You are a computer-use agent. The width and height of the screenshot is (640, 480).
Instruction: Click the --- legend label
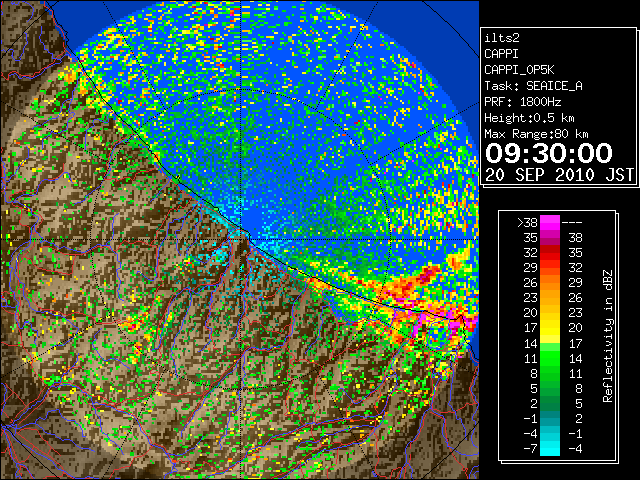click(x=572, y=223)
